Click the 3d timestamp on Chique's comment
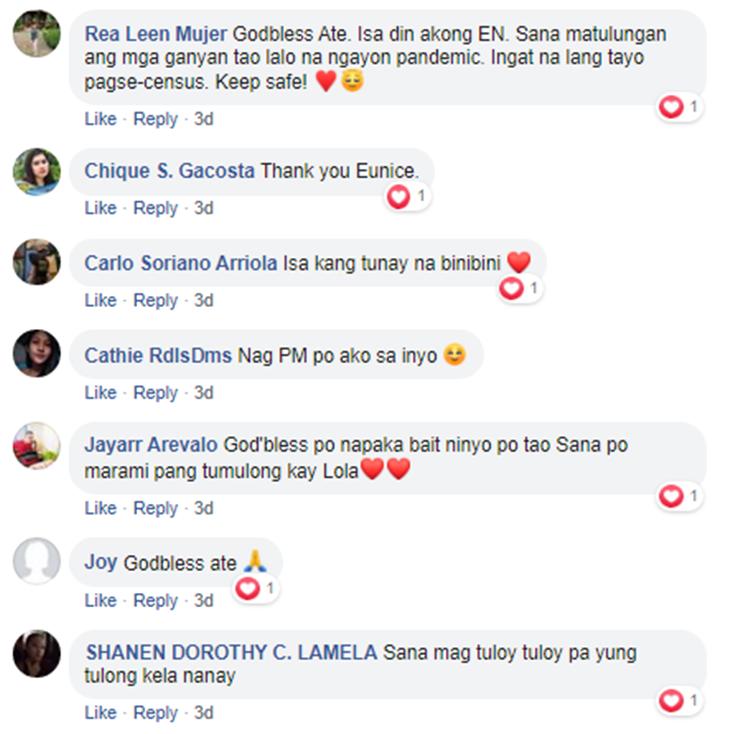Viewport: 750px width, 734px height. pos(203,208)
